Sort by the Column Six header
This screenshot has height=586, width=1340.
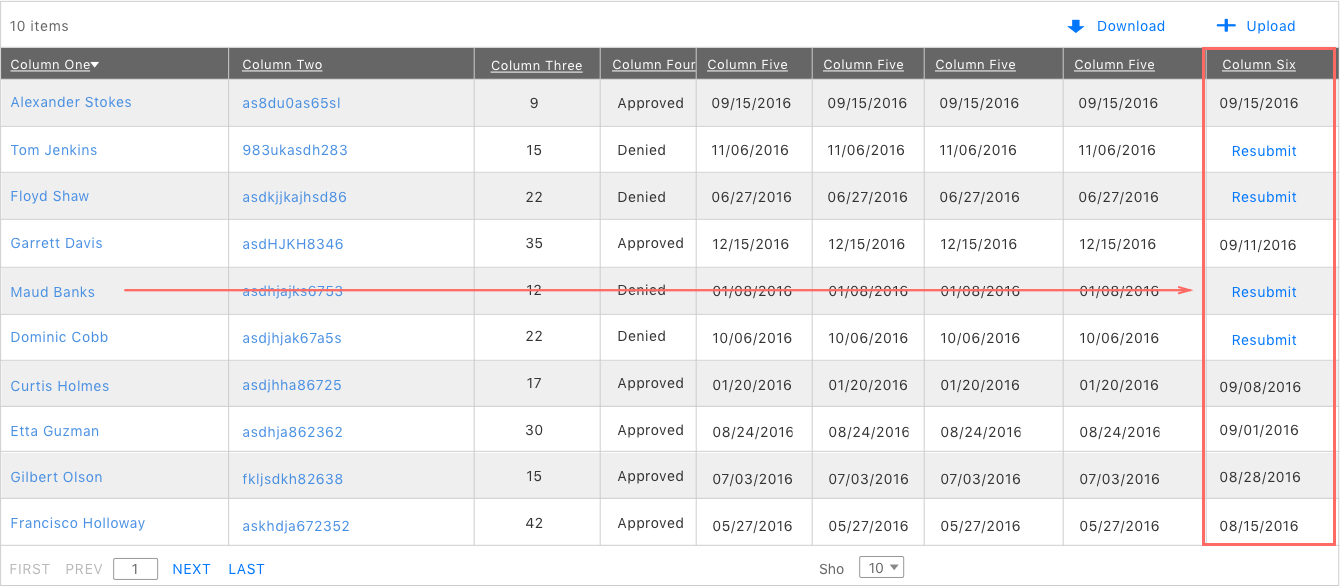[1259, 65]
